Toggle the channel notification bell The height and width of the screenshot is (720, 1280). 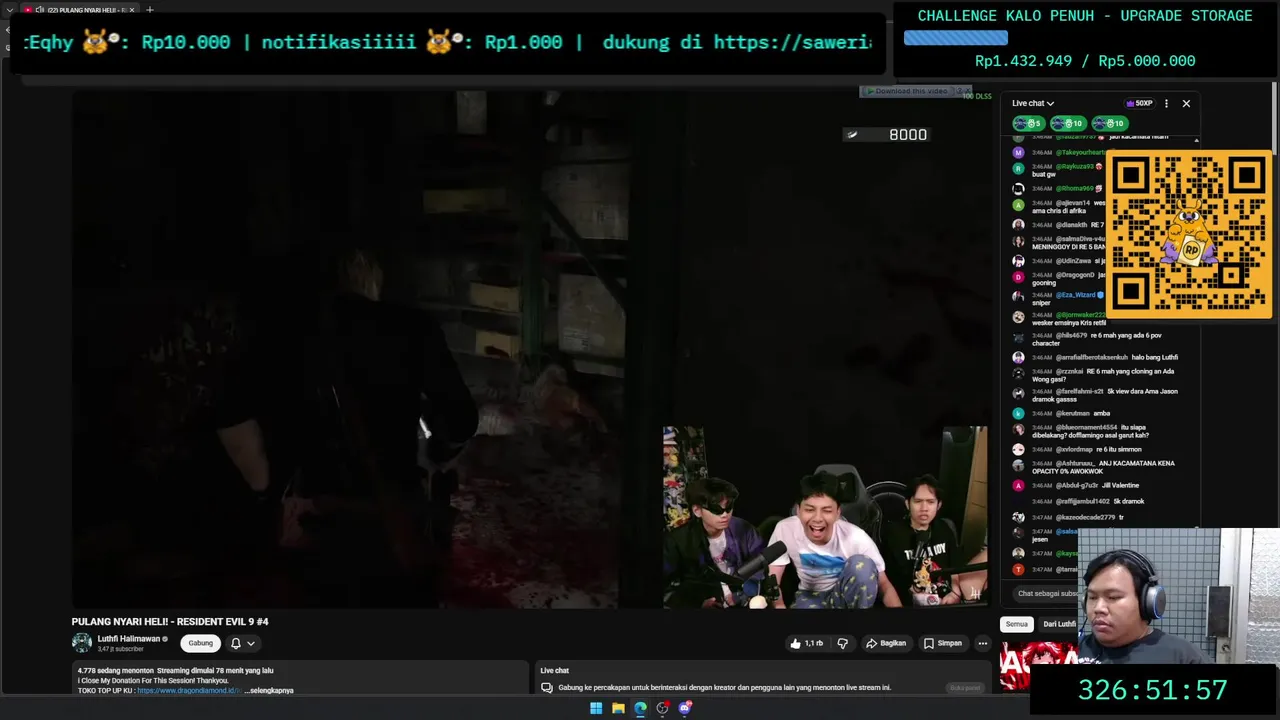236,643
